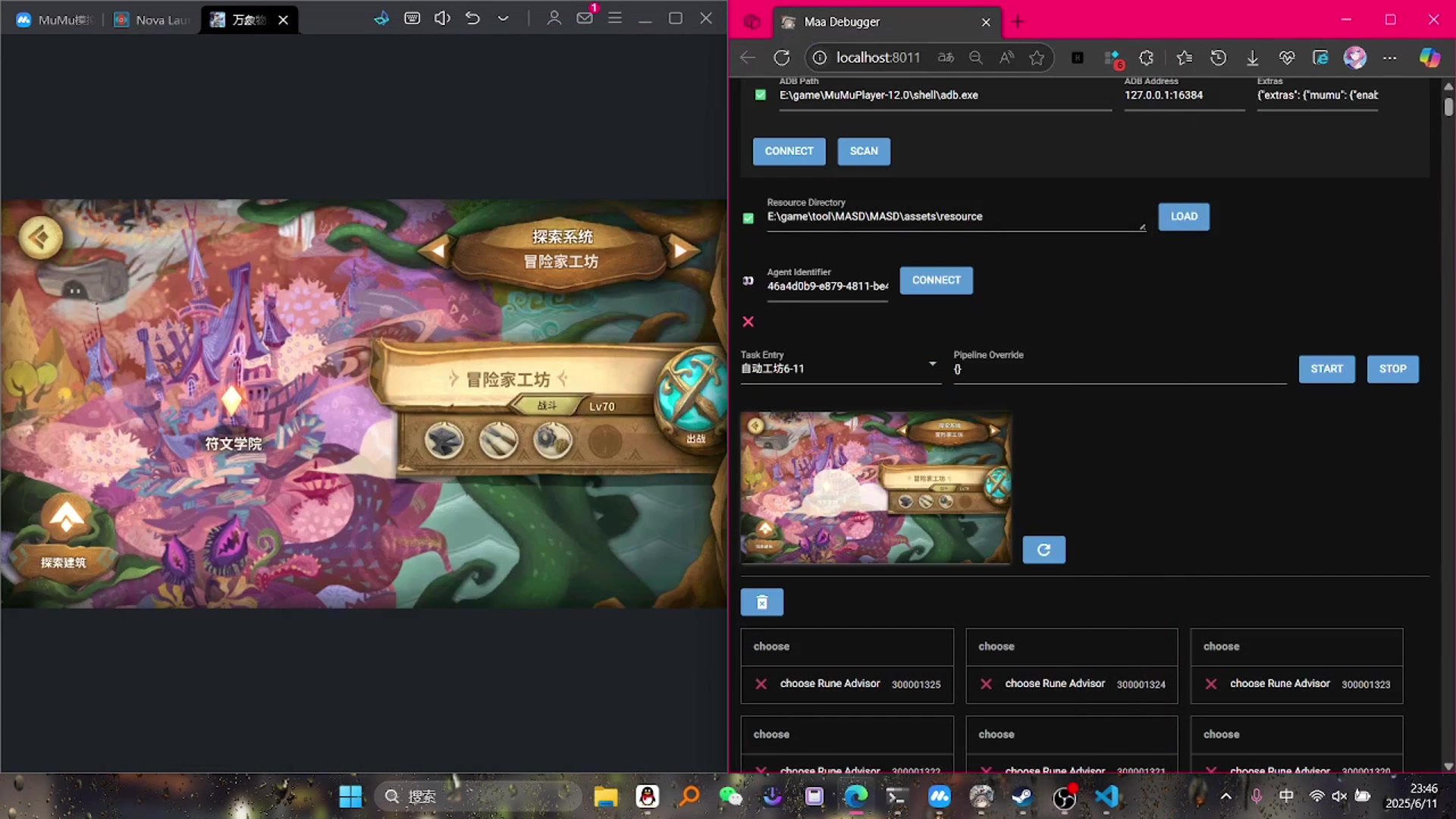Screen dimensions: 1456x819
Task: Expand MuMu toolbar more chevron
Action: [x=503, y=18]
